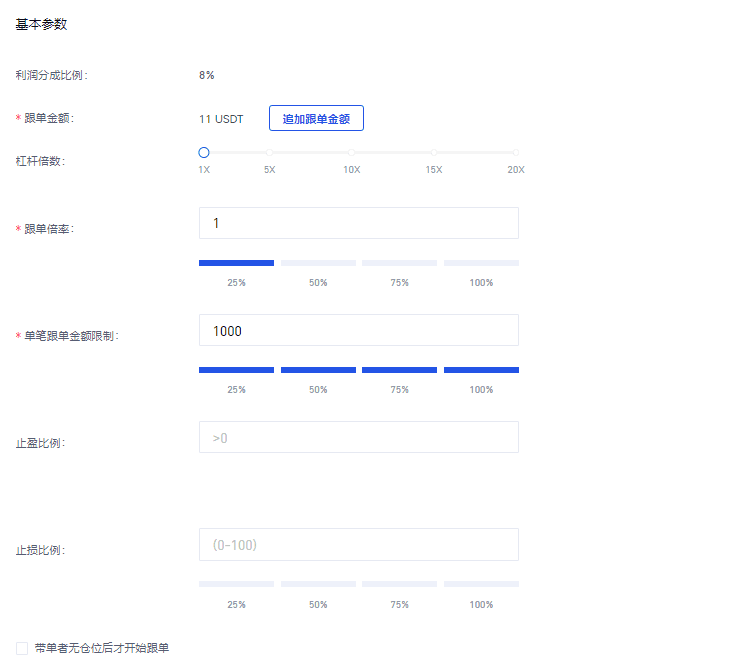Click the 追加跟单金额 button
The height and width of the screenshot is (672, 751).
(x=316, y=118)
